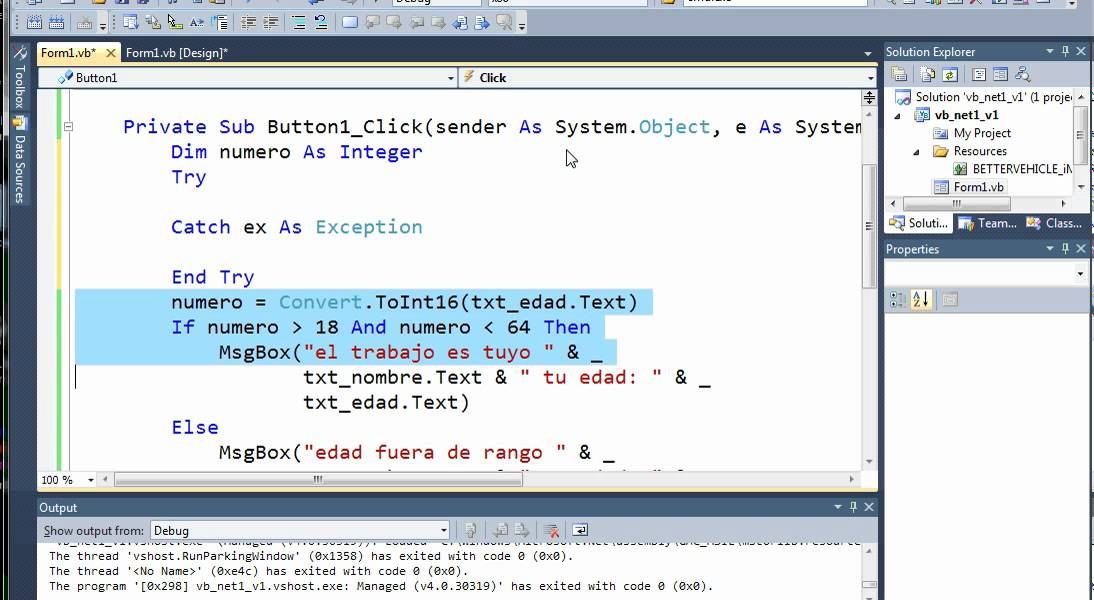
Task: Collapse the Button1_Click Sub outline region
Action: coord(68,127)
